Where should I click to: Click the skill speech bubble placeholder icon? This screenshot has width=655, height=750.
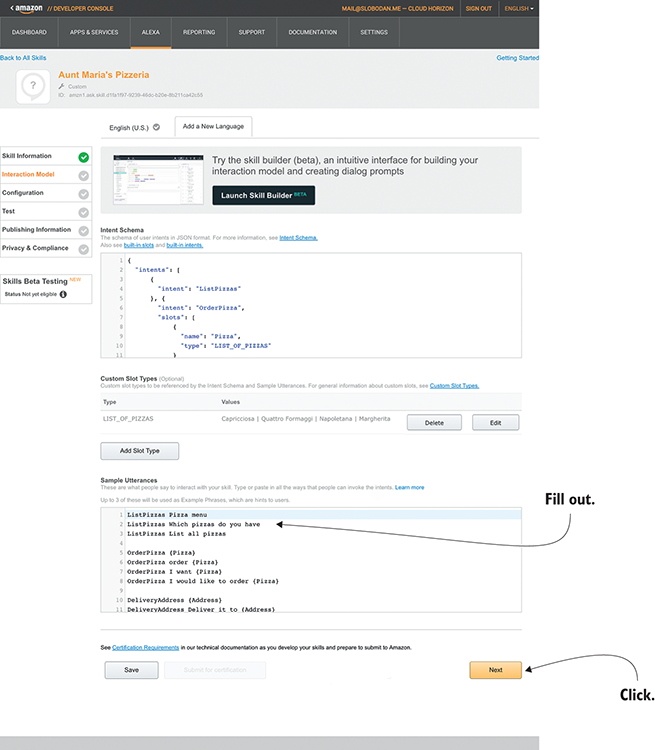pyautogui.click(x=32, y=87)
